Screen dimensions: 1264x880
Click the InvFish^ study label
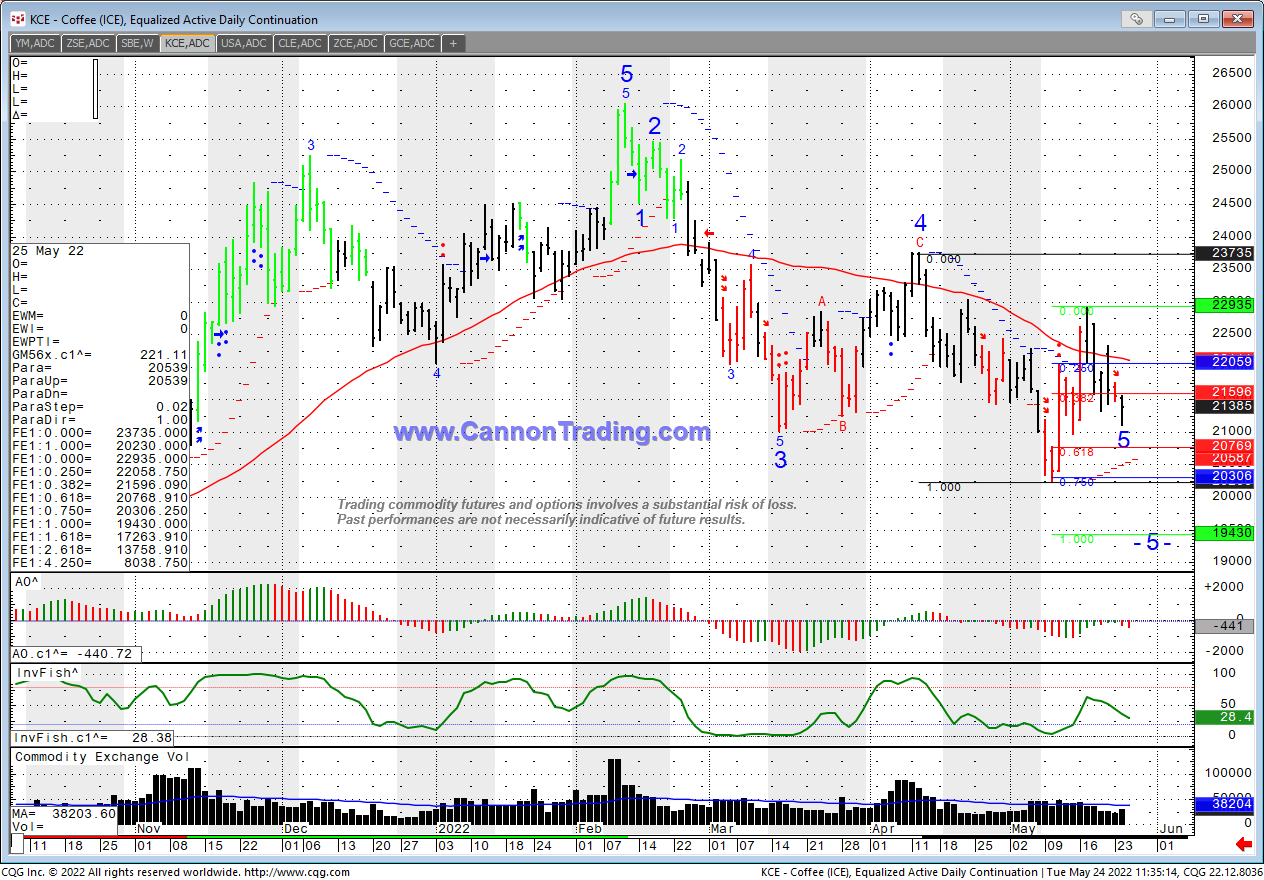45,673
